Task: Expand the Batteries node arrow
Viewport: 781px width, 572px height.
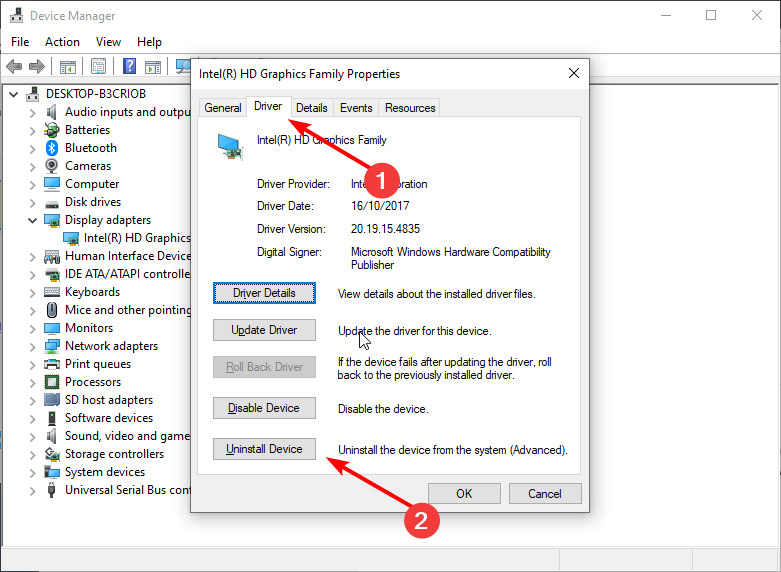Action: 32,131
